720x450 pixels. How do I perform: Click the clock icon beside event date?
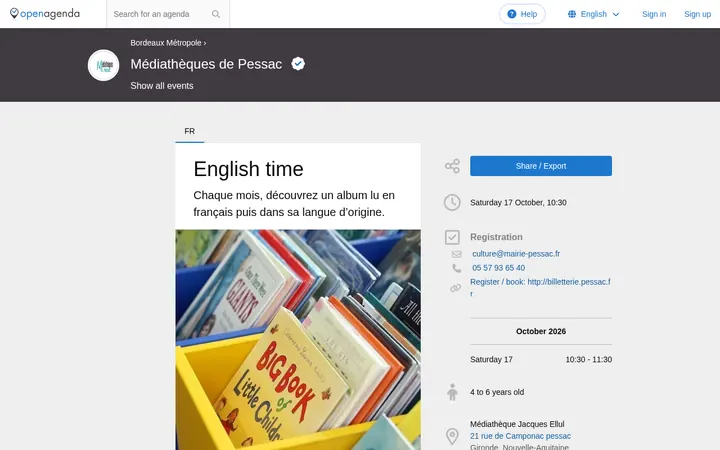click(452, 202)
